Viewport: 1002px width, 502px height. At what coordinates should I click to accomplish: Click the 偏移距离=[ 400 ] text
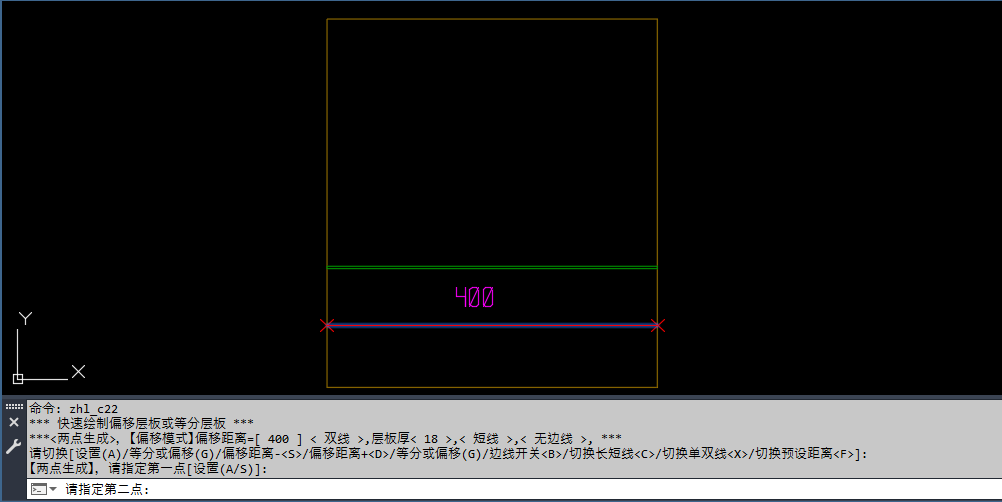tap(249, 439)
